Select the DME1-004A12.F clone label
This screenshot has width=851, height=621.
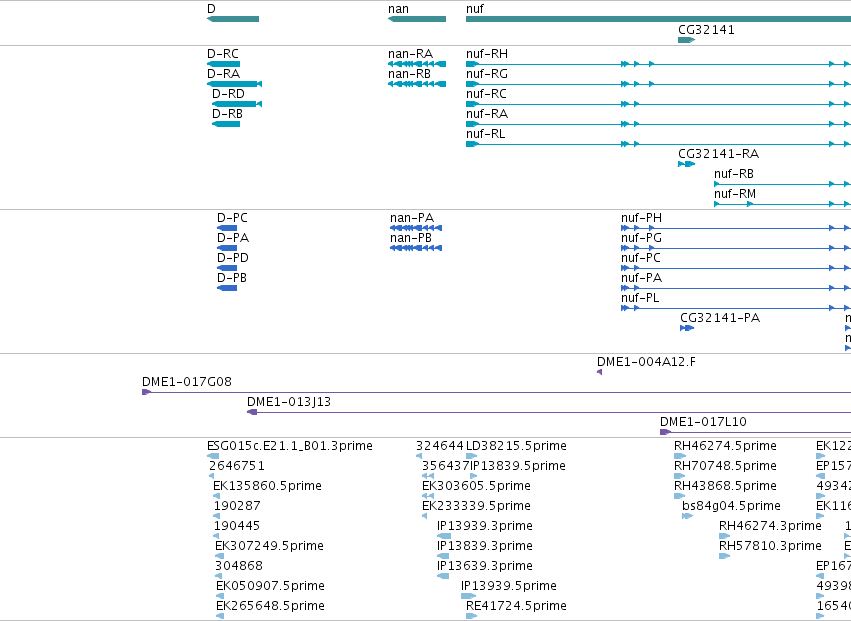click(x=646, y=362)
